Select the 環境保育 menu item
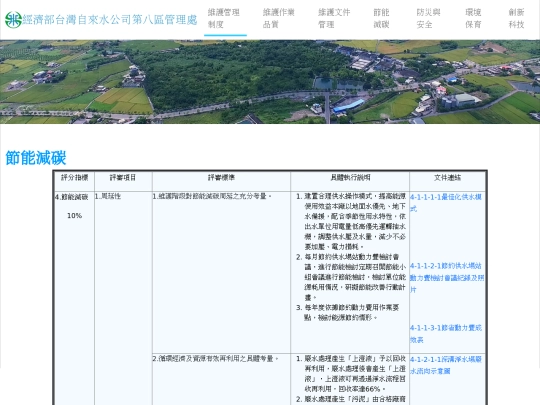Viewport: 540px width, 405px height. click(473, 19)
